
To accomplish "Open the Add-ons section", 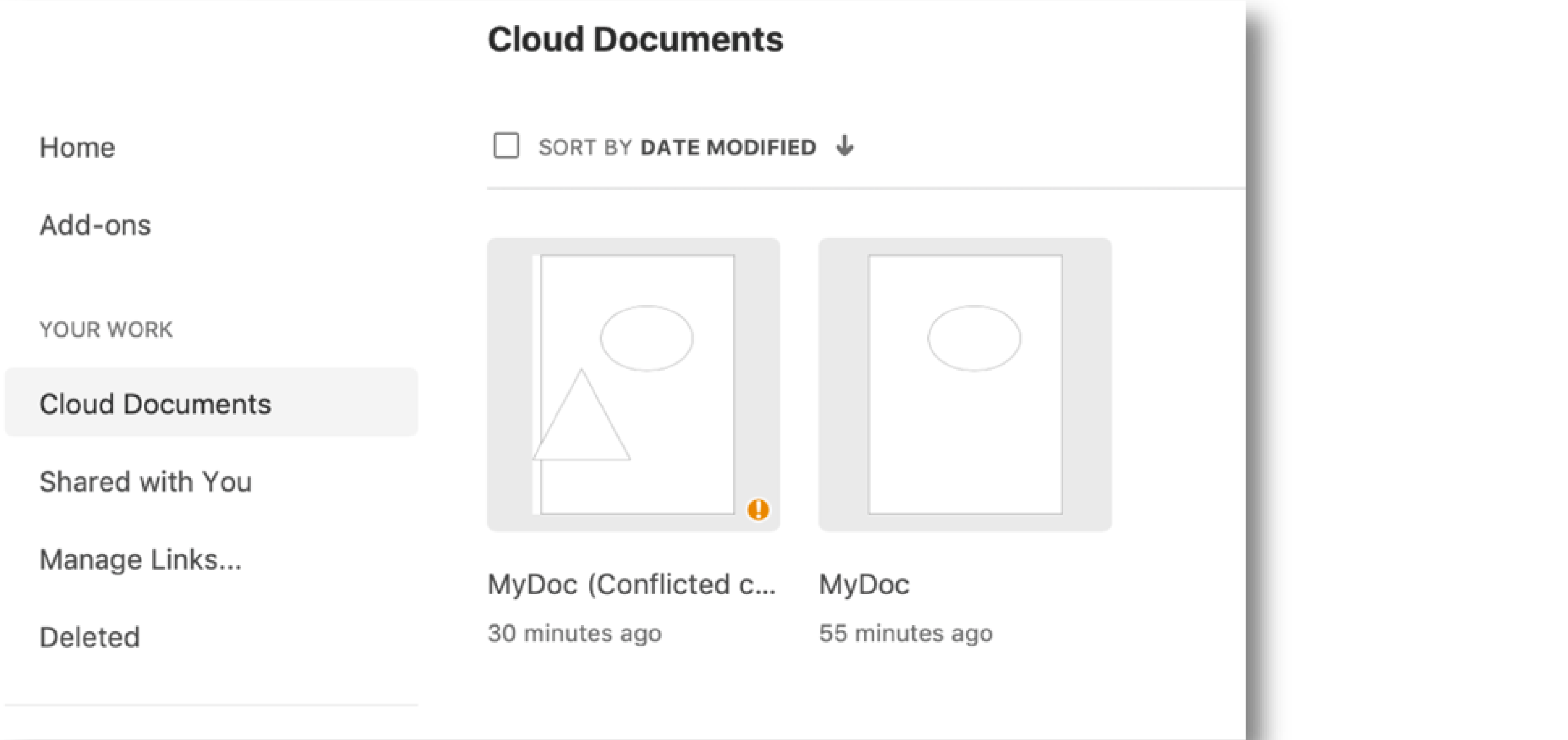I will click(x=96, y=225).
